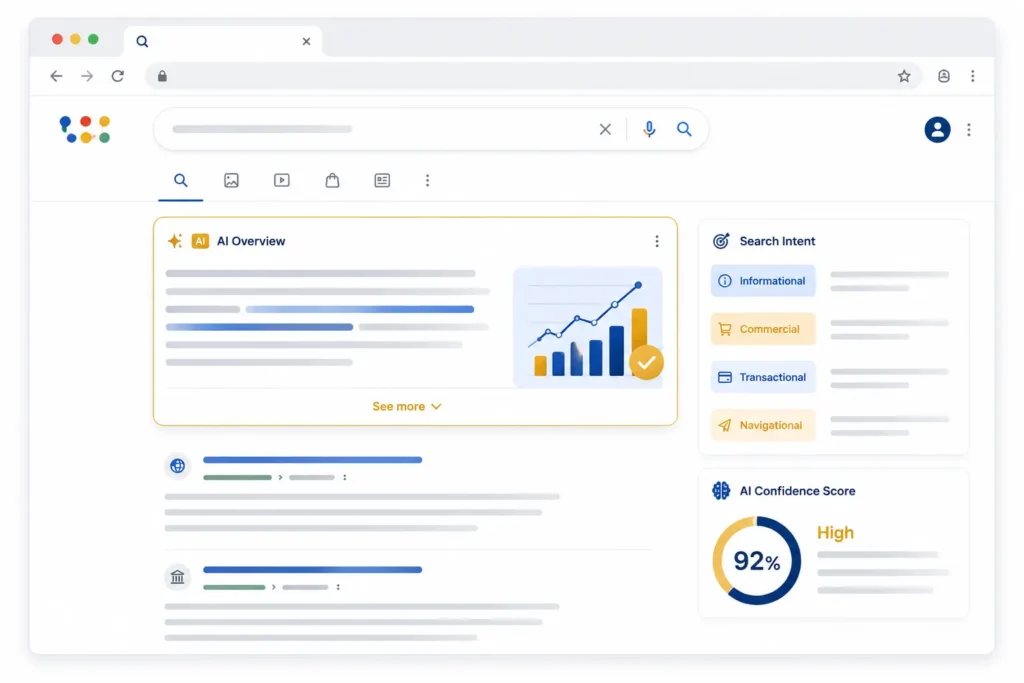Switch to the News search tab
This screenshot has width=1024, height=683.
pos(382,180)
